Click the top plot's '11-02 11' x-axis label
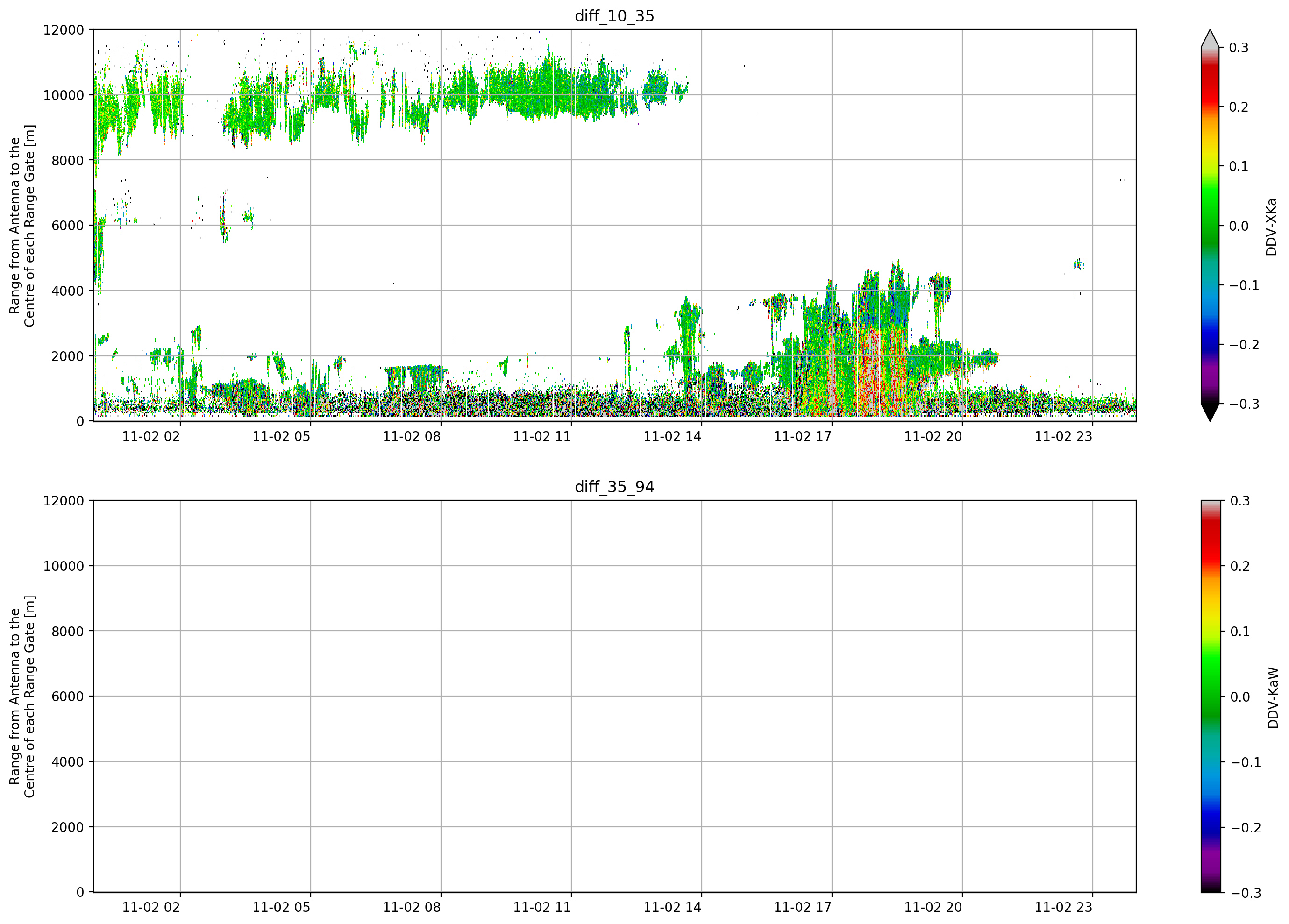The width and height of the screenshot is (1289, 924). (x=542, y=436)
